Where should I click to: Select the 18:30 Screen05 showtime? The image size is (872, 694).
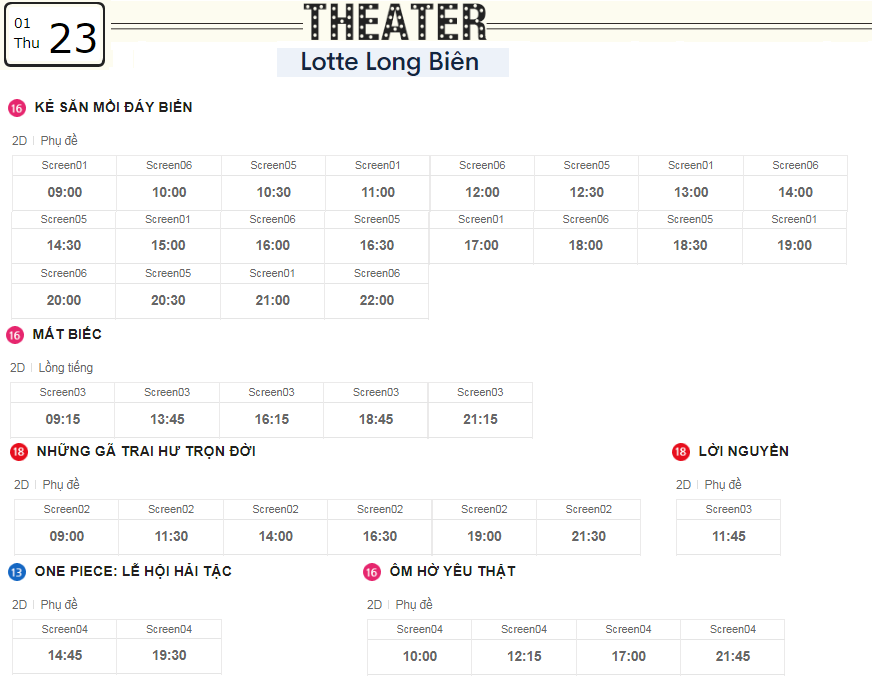point(690,237)
